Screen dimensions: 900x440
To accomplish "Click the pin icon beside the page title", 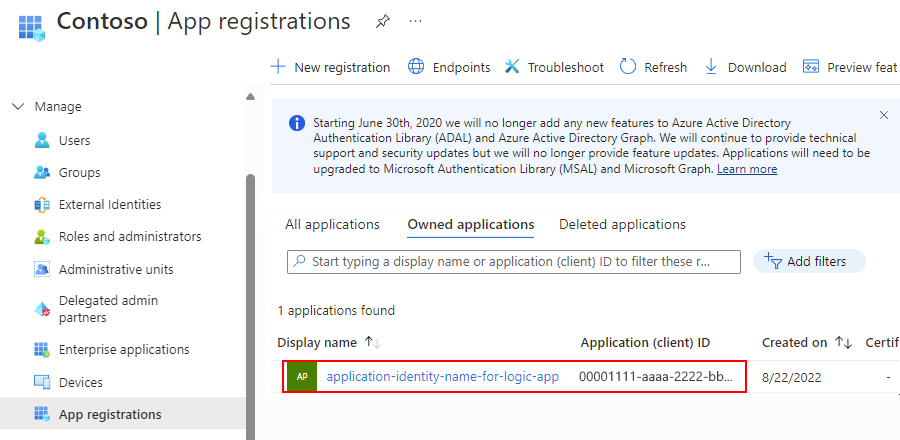I will 382,21.
